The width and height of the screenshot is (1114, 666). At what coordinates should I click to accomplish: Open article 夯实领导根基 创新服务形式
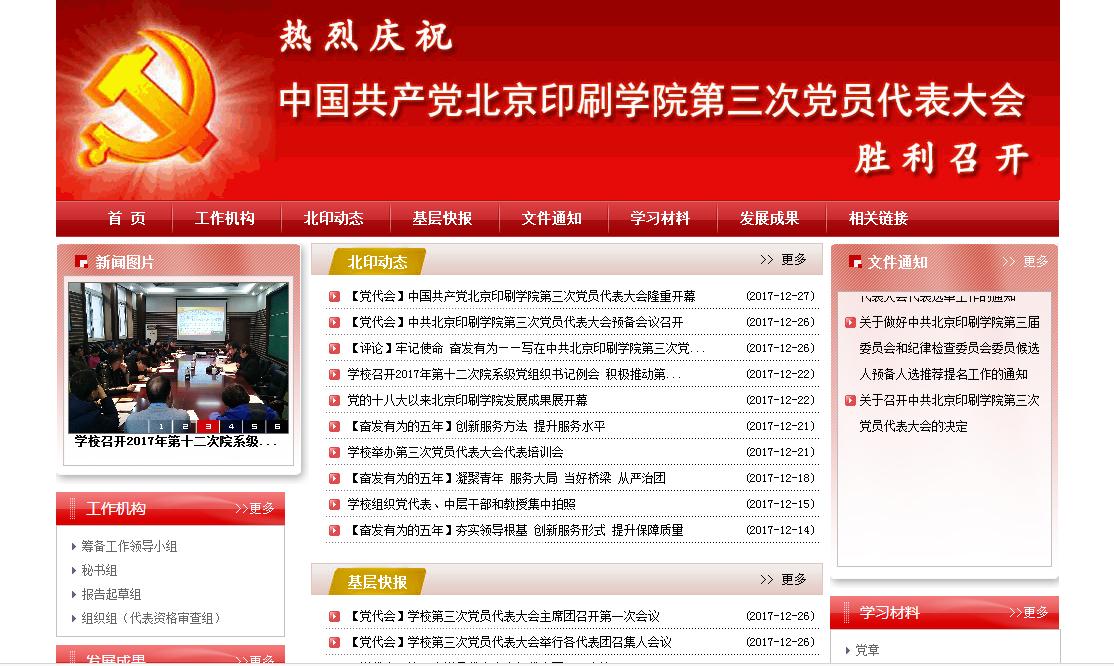pyautogui.click(x=515, y=530)
